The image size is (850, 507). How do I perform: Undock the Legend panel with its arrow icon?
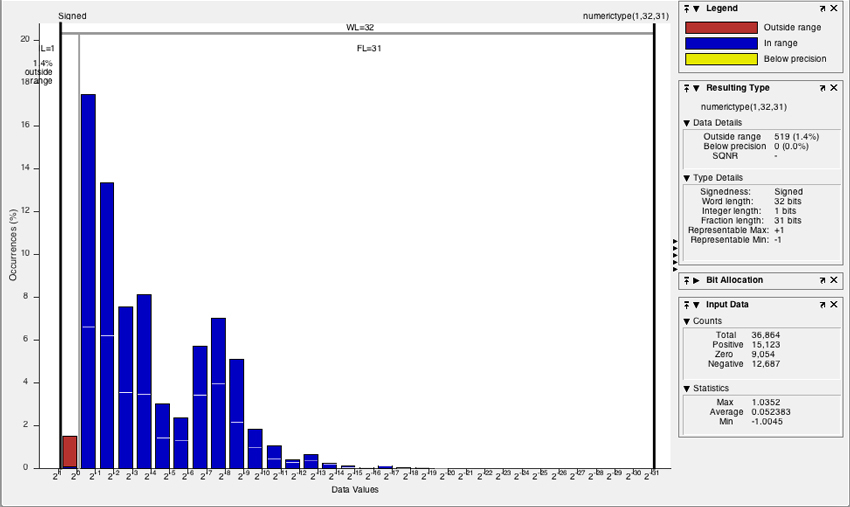pos(822,9)
